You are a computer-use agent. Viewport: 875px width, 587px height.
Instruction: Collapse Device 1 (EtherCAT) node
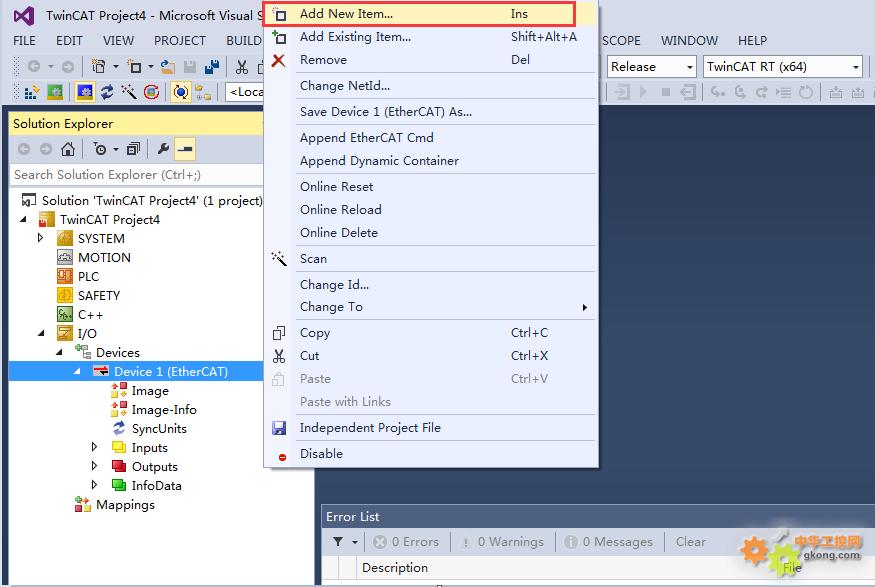(x=77, y=371)
